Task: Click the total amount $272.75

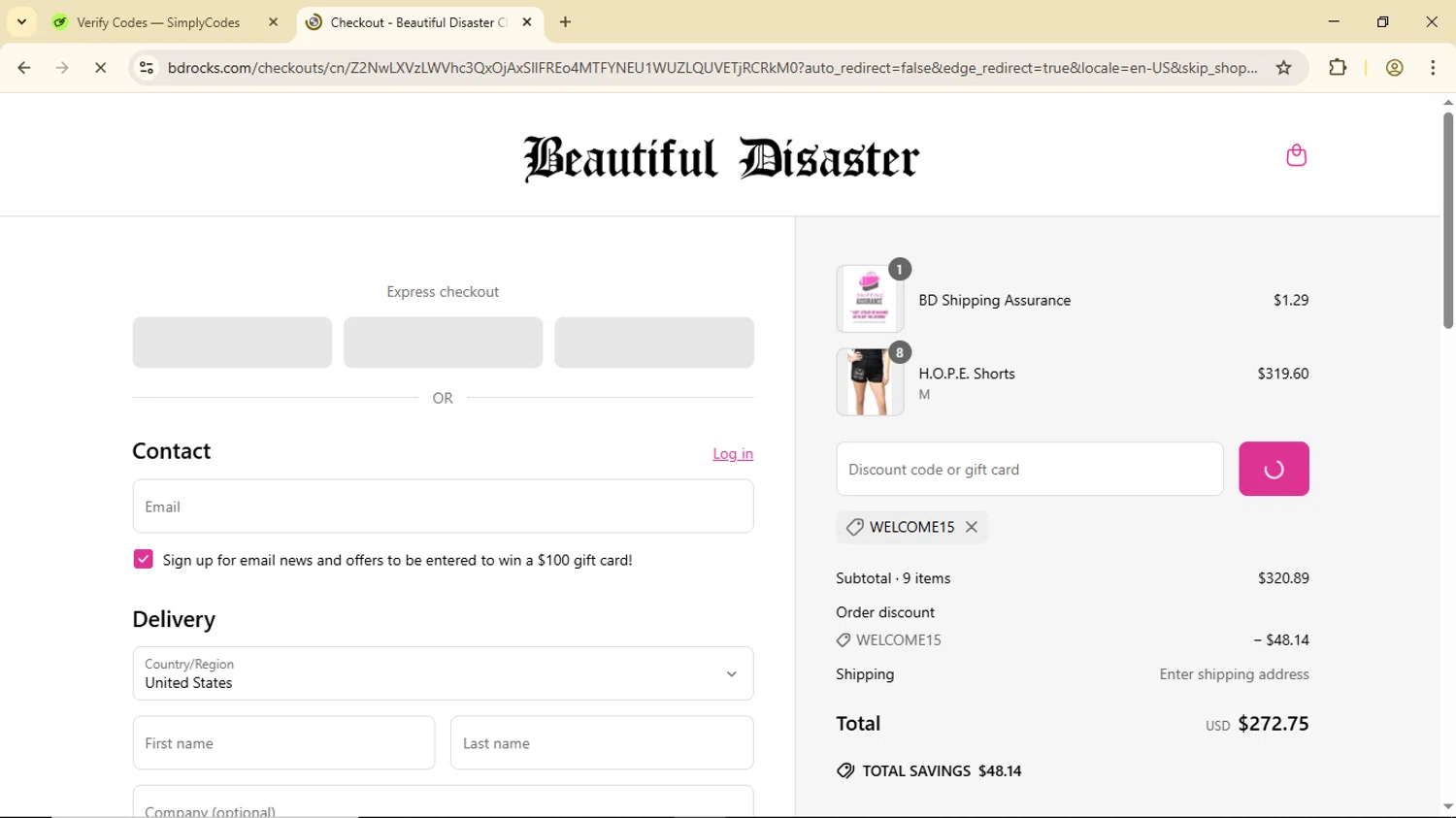Action: tap(1274, 724)
